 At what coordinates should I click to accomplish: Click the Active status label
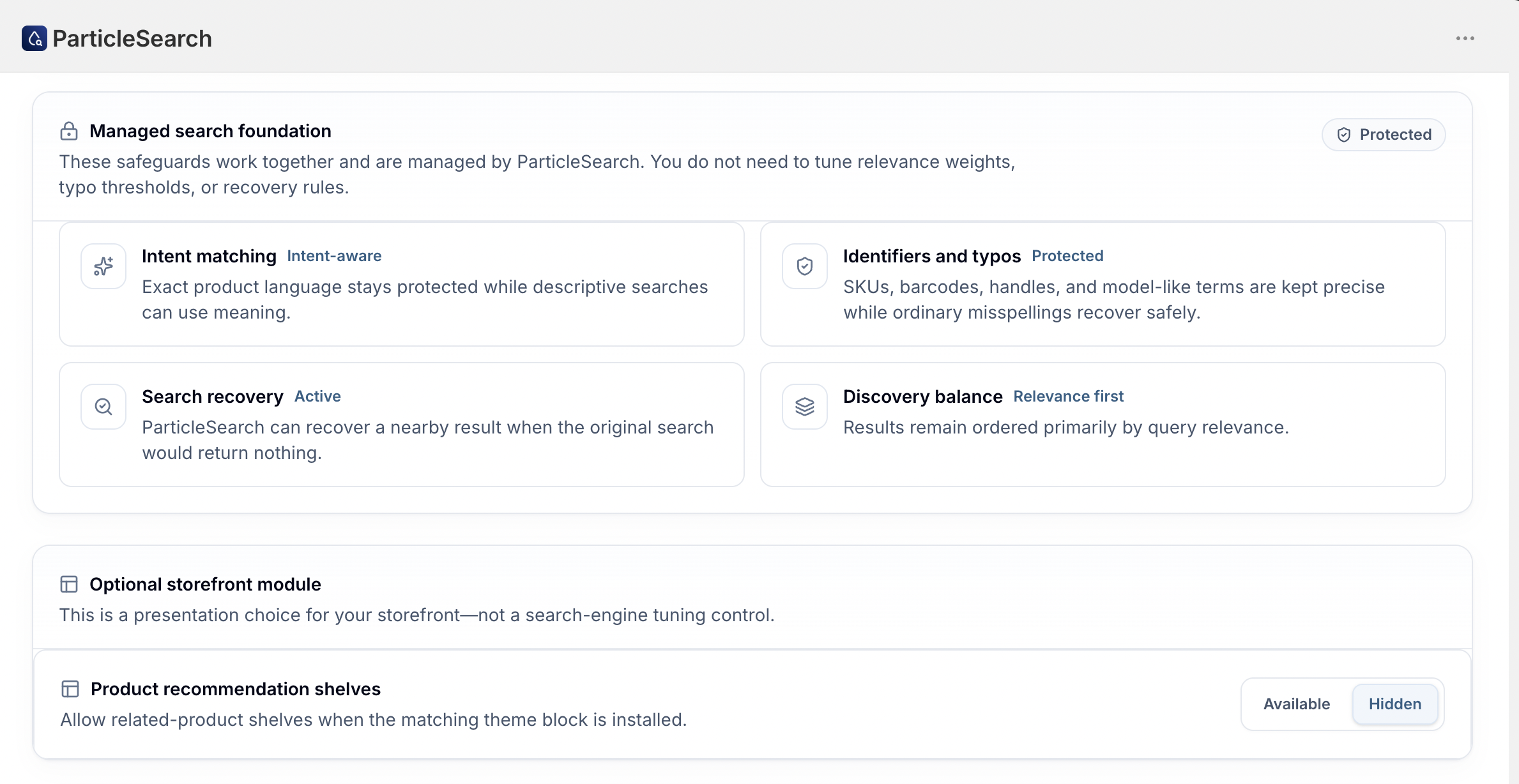point(317,396)
